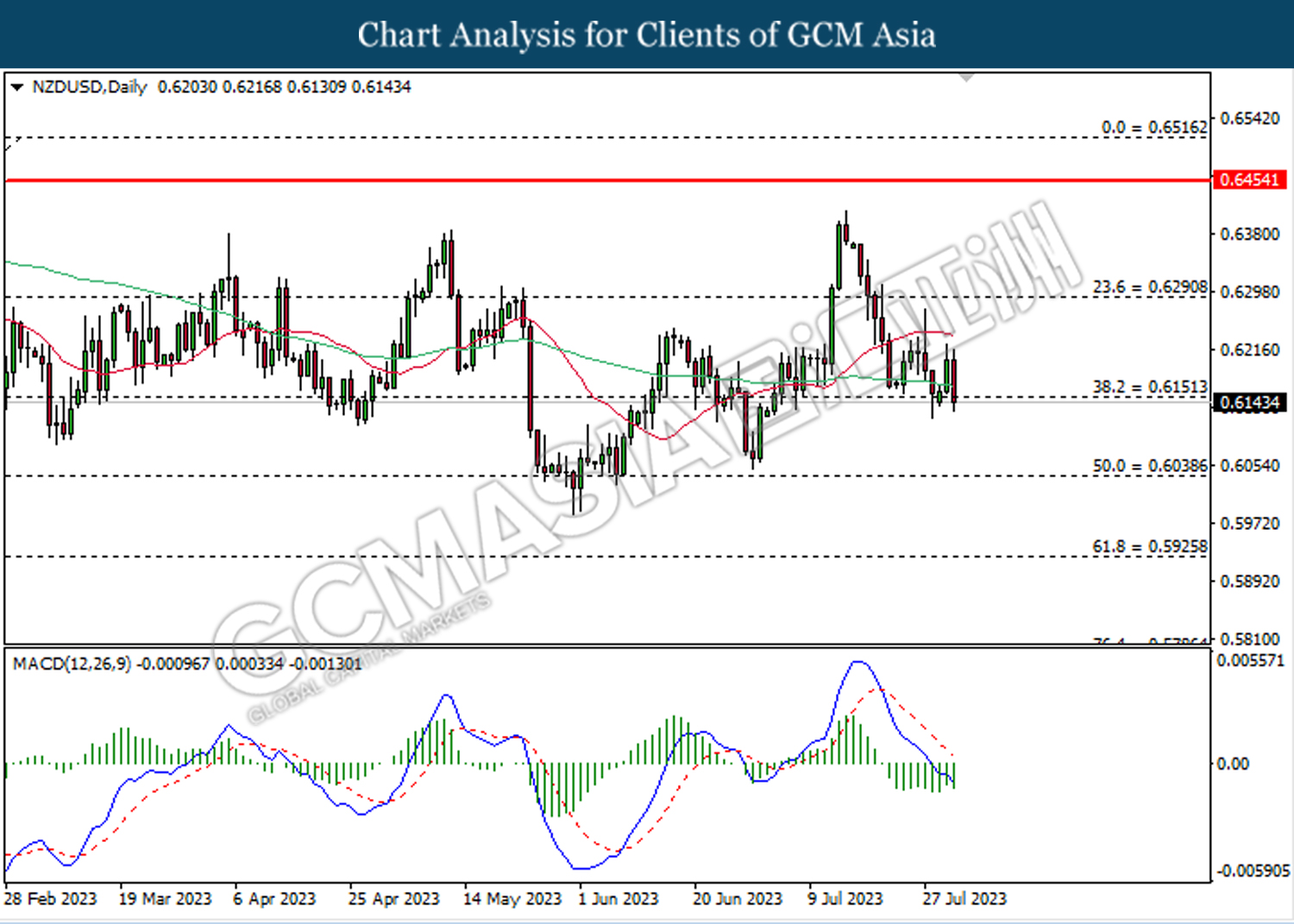This screenshot has width=1294, height=924.
Task: Click the NZDUSD chart dropdown triangle
Action: coord(16,87)
